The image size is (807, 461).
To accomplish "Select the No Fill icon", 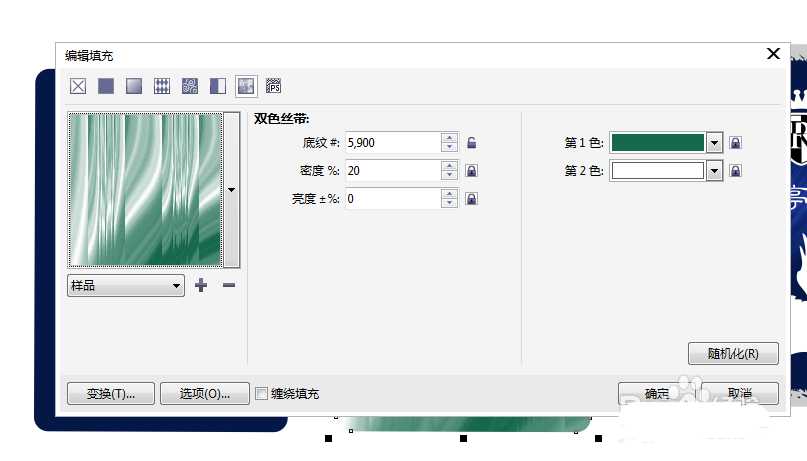I will point(78,87).
